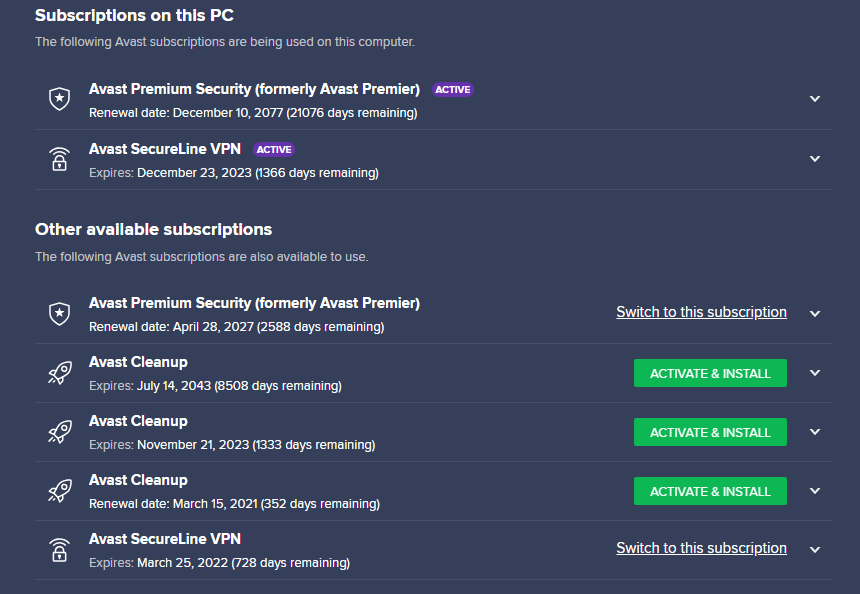The image size is (860, 594).
Task: Click the ACTIVE badge beside Avast SecureLine VPN
Action: point(274,149)
